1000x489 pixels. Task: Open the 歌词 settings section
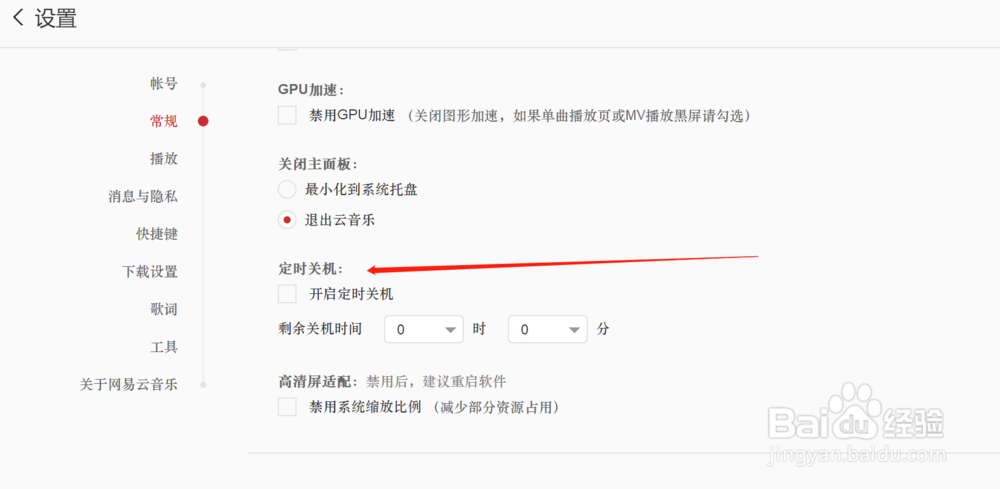164,309
